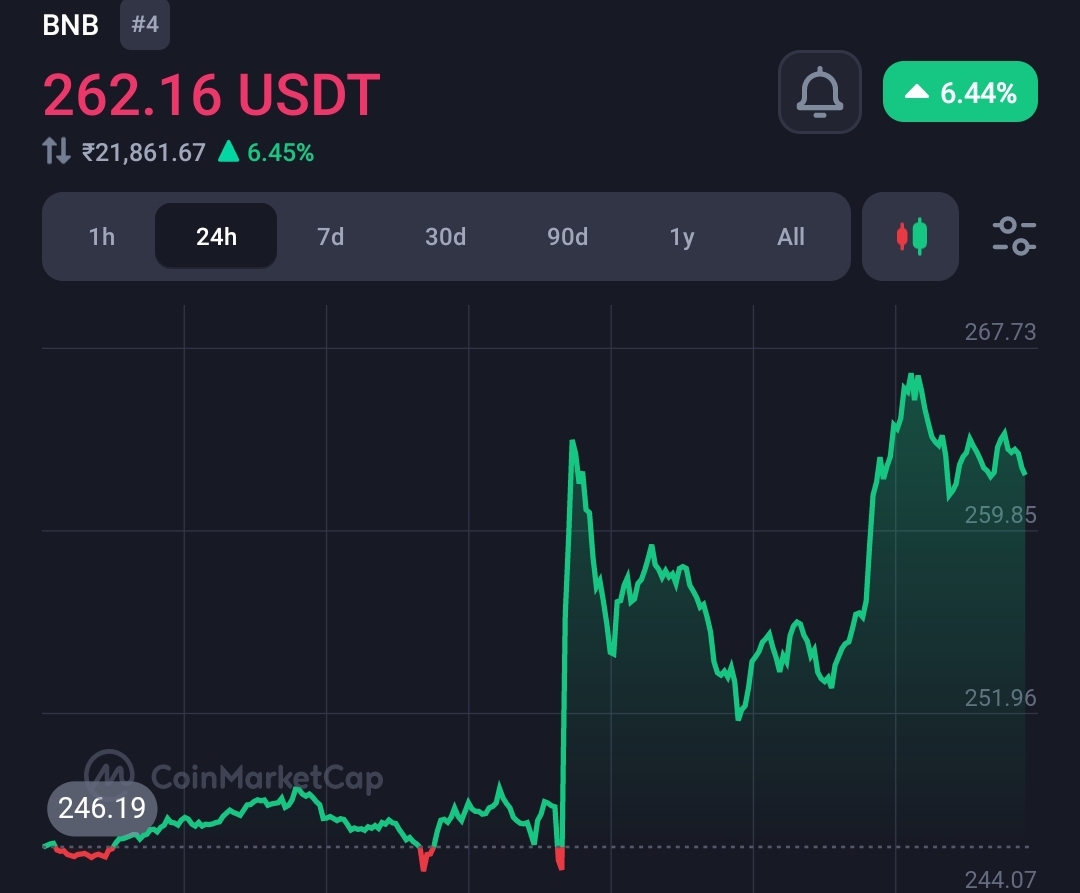Tap the ₹21,861.67 converted price
The image size is (1080, 893).
click(144, 152)
